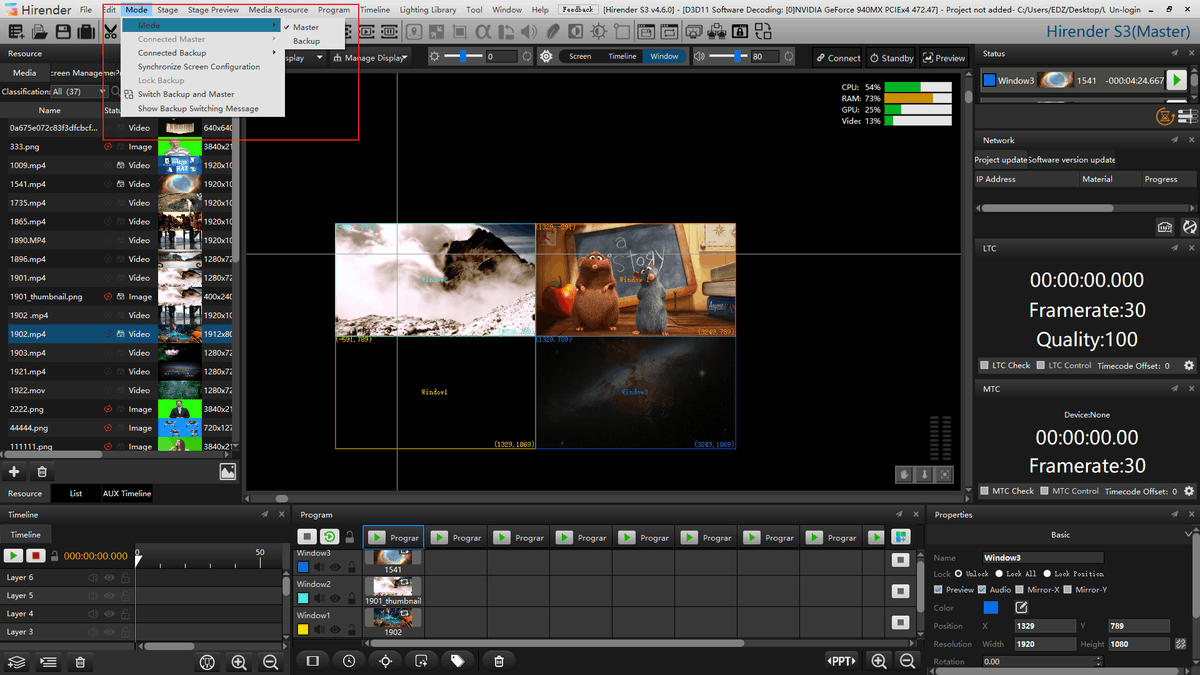Delete resource using Resource panel trash icon

coord(42,471)
